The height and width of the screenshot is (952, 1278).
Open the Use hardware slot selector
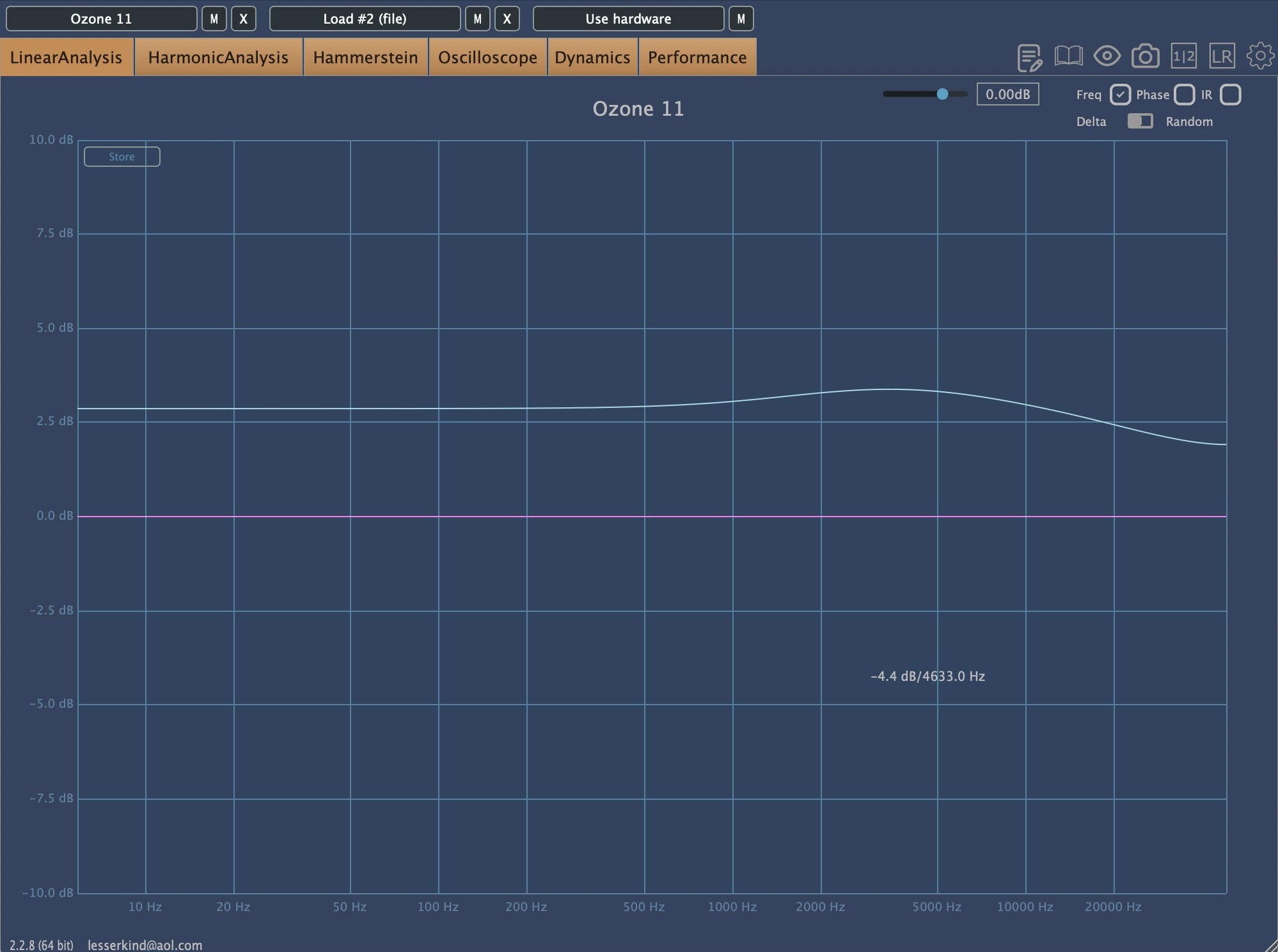point(628,19)
